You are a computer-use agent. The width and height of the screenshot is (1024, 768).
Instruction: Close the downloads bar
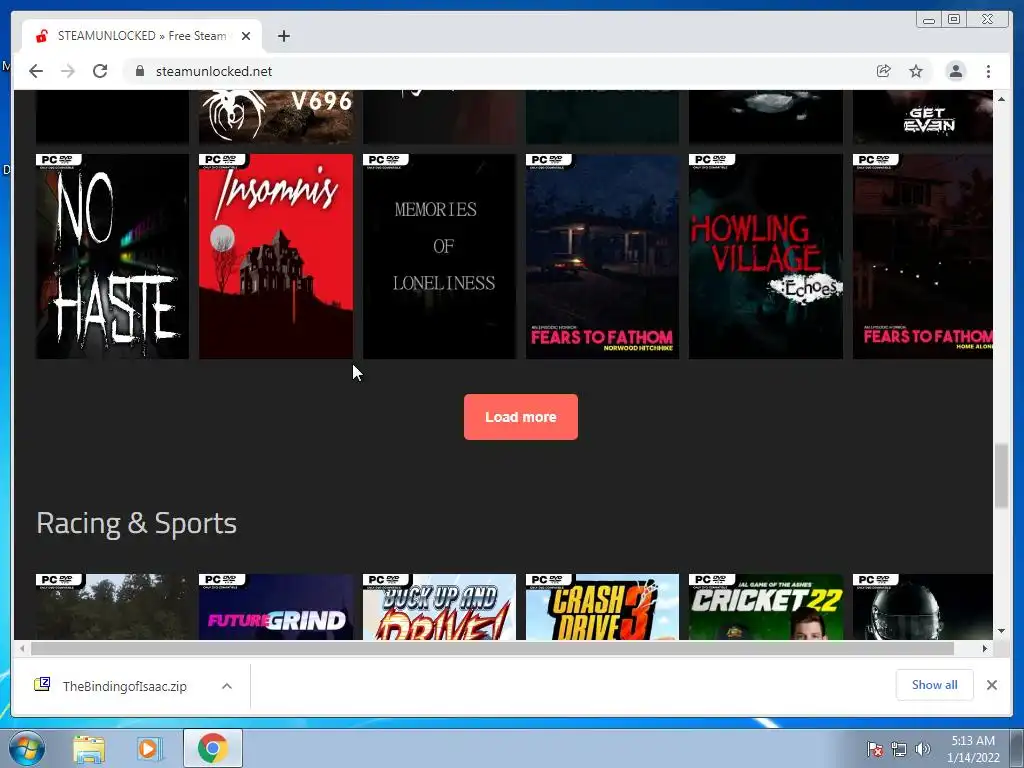tap(991, 685)
